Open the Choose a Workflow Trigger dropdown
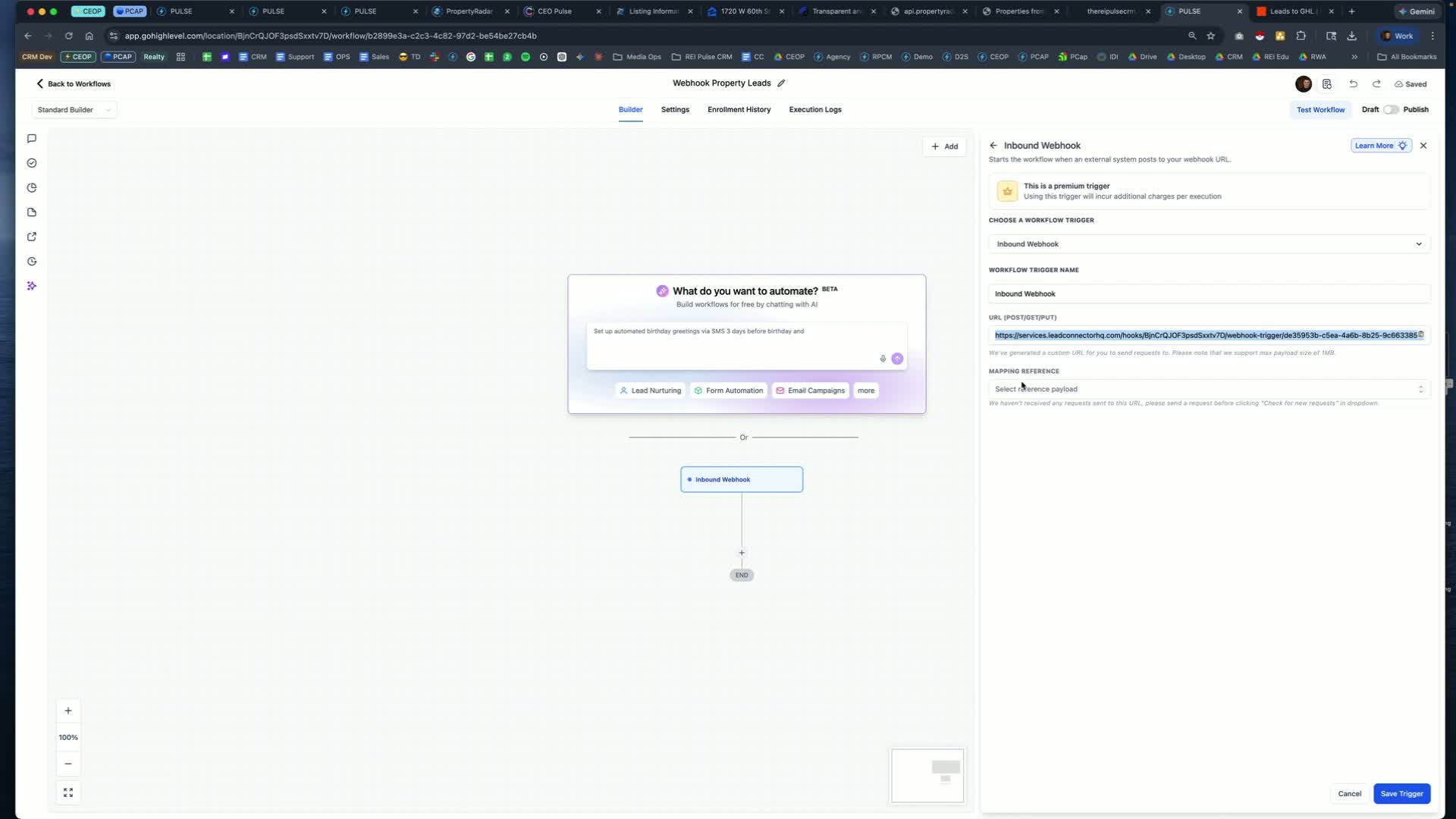This screenshot has height=819, width=1456. pos(1209,244)
